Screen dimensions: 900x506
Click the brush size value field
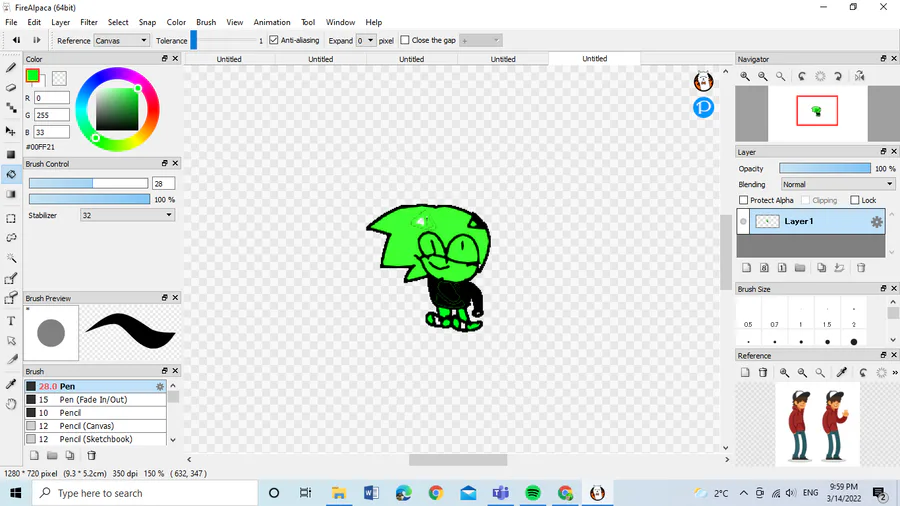[x=164, y=184]
